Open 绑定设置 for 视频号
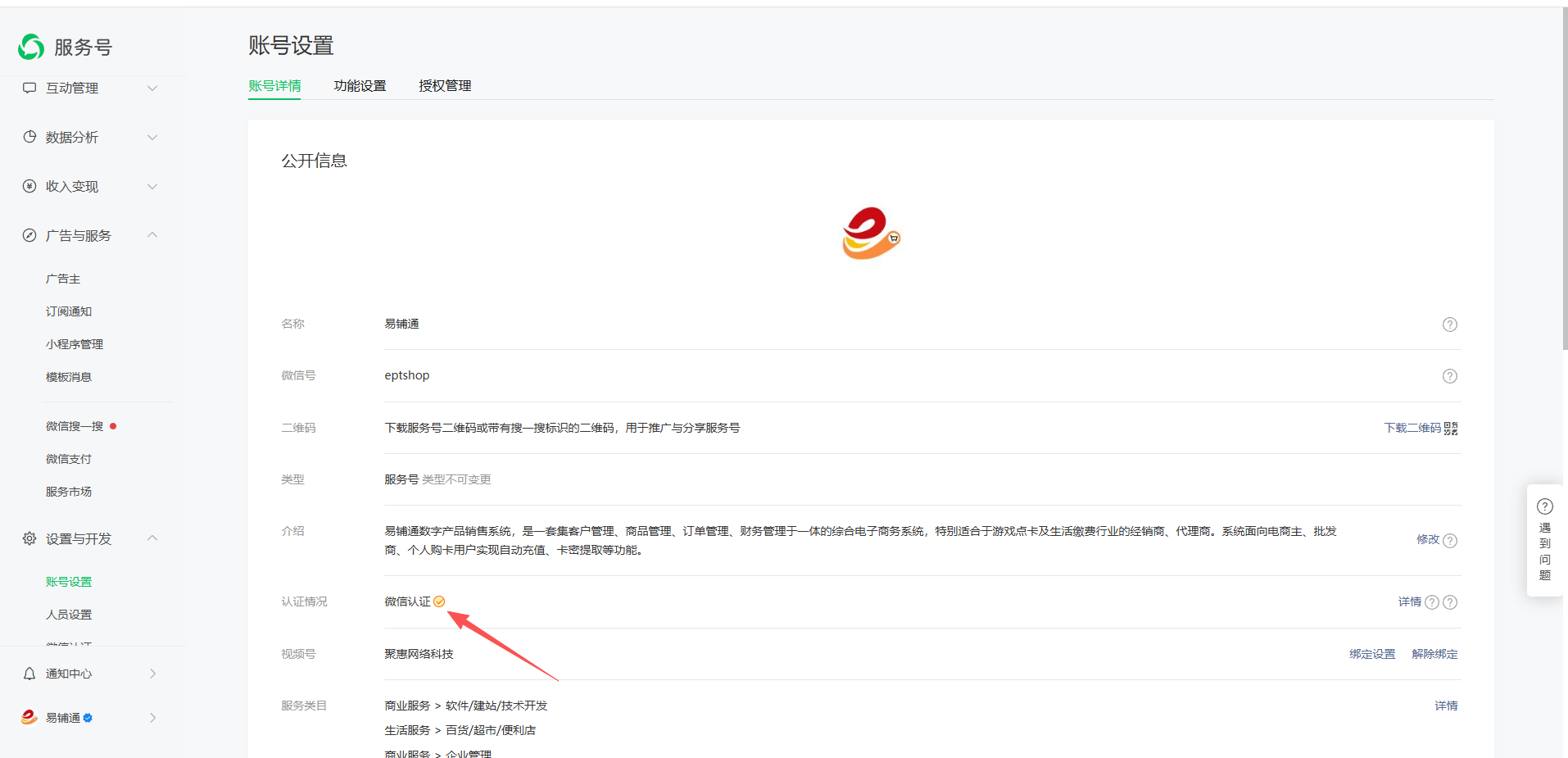Screen dimensions: 1568x758 1372,654
